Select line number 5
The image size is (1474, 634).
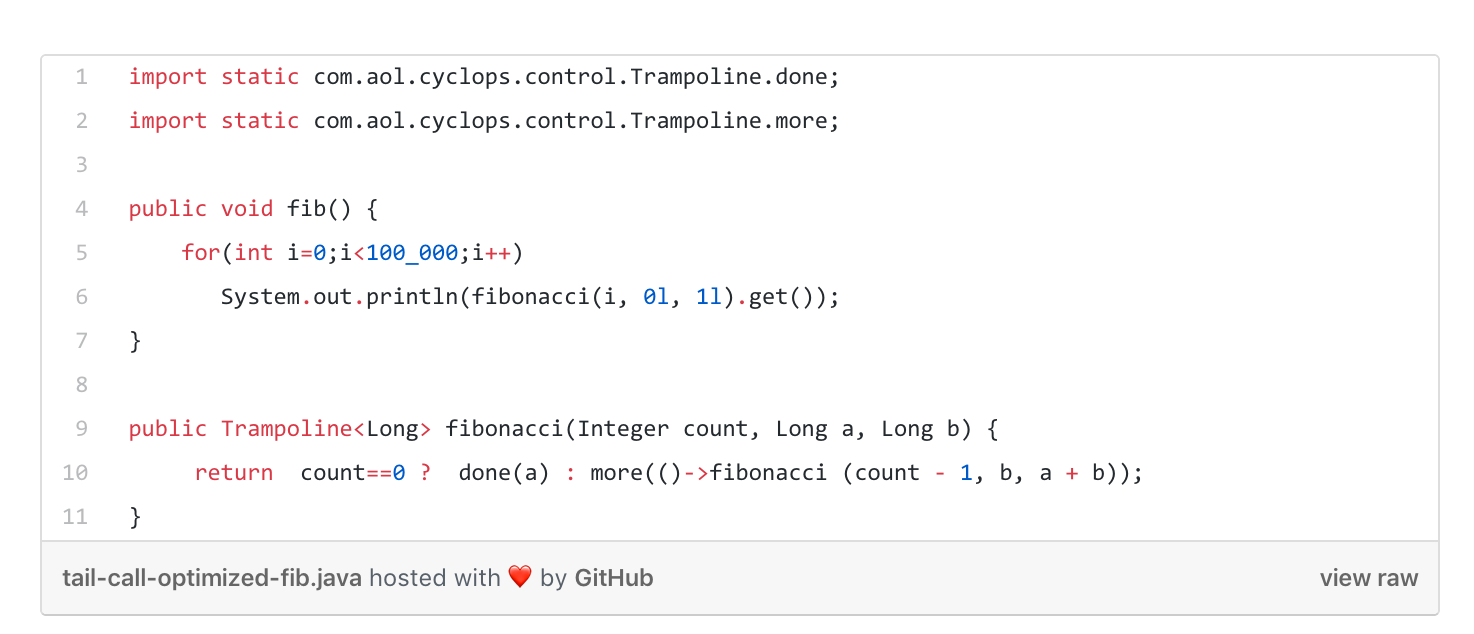coord(81,253)
